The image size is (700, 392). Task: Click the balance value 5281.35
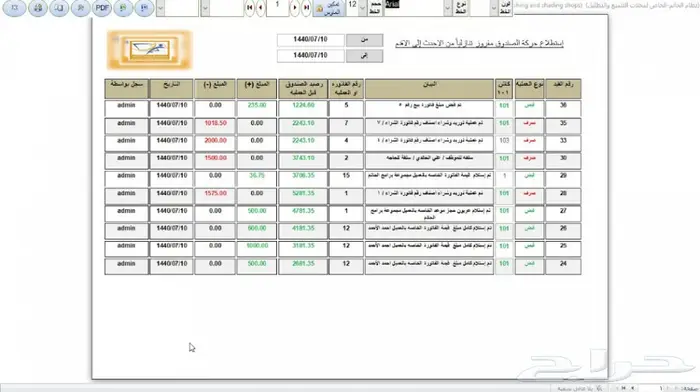pyautogui.click(x=303, y=193)
